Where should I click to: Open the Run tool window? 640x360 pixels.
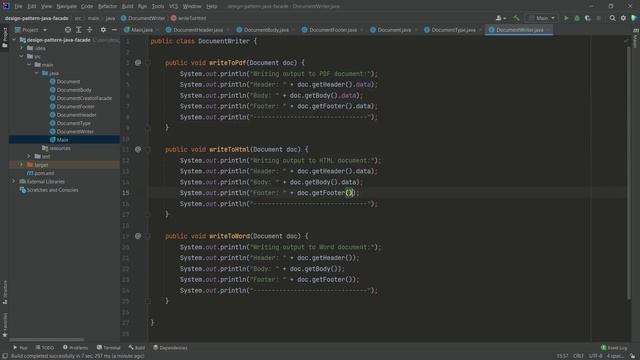click(x=20, y=348)
